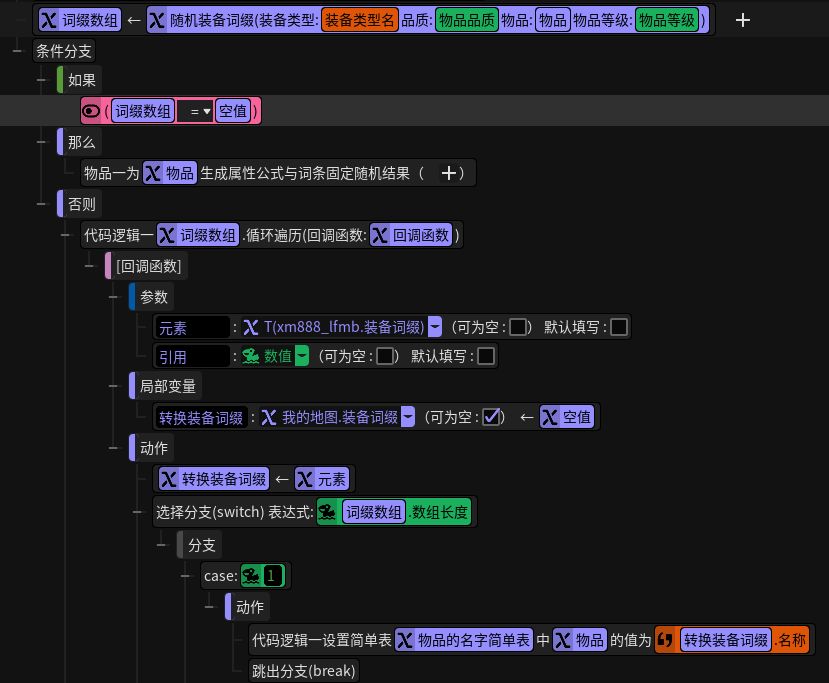Click 物品的名字简单表 variable chip

(464, 640)
